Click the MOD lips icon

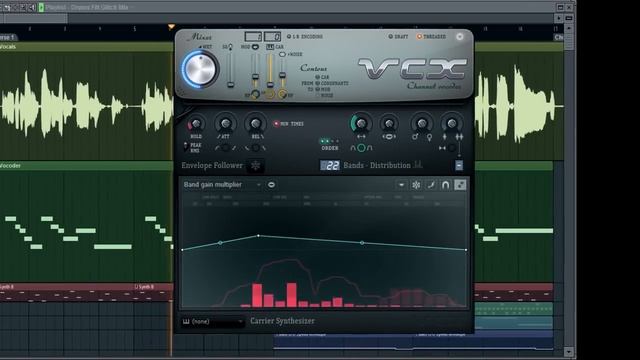[255, 47]
